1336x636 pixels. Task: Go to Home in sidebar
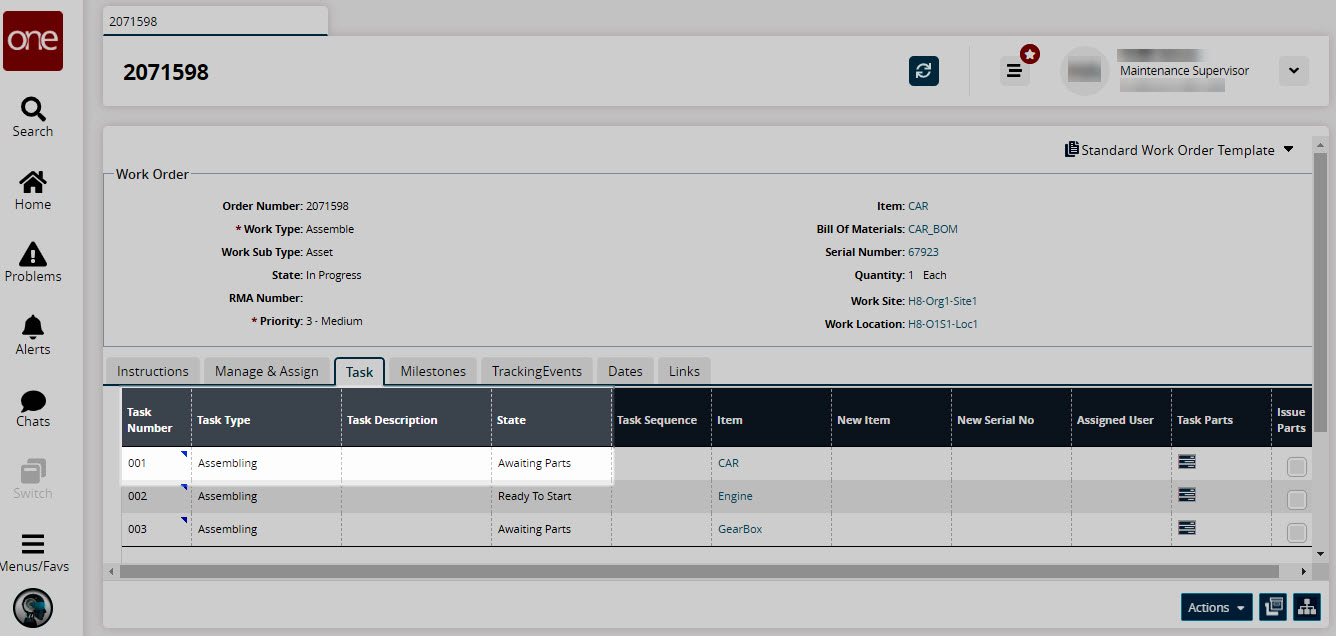coord(33,190)
